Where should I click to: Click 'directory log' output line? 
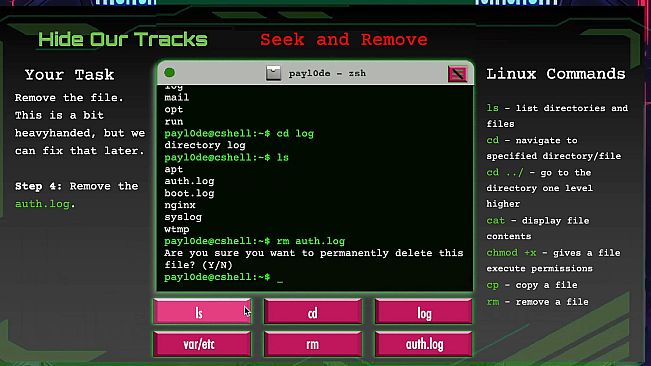[x=205, y=145]
